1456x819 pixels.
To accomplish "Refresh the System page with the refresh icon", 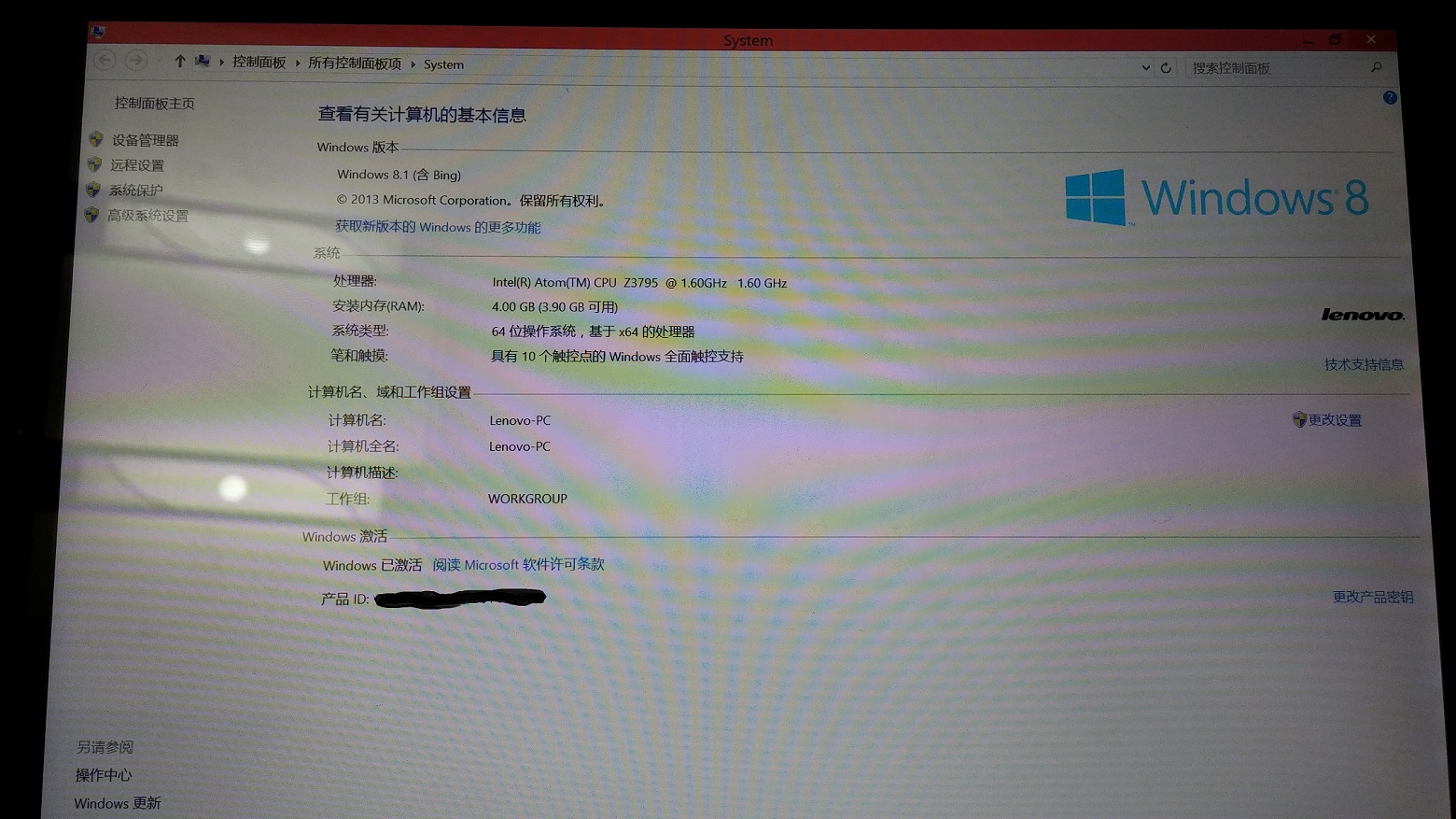I will click(x=1166, y=67).
